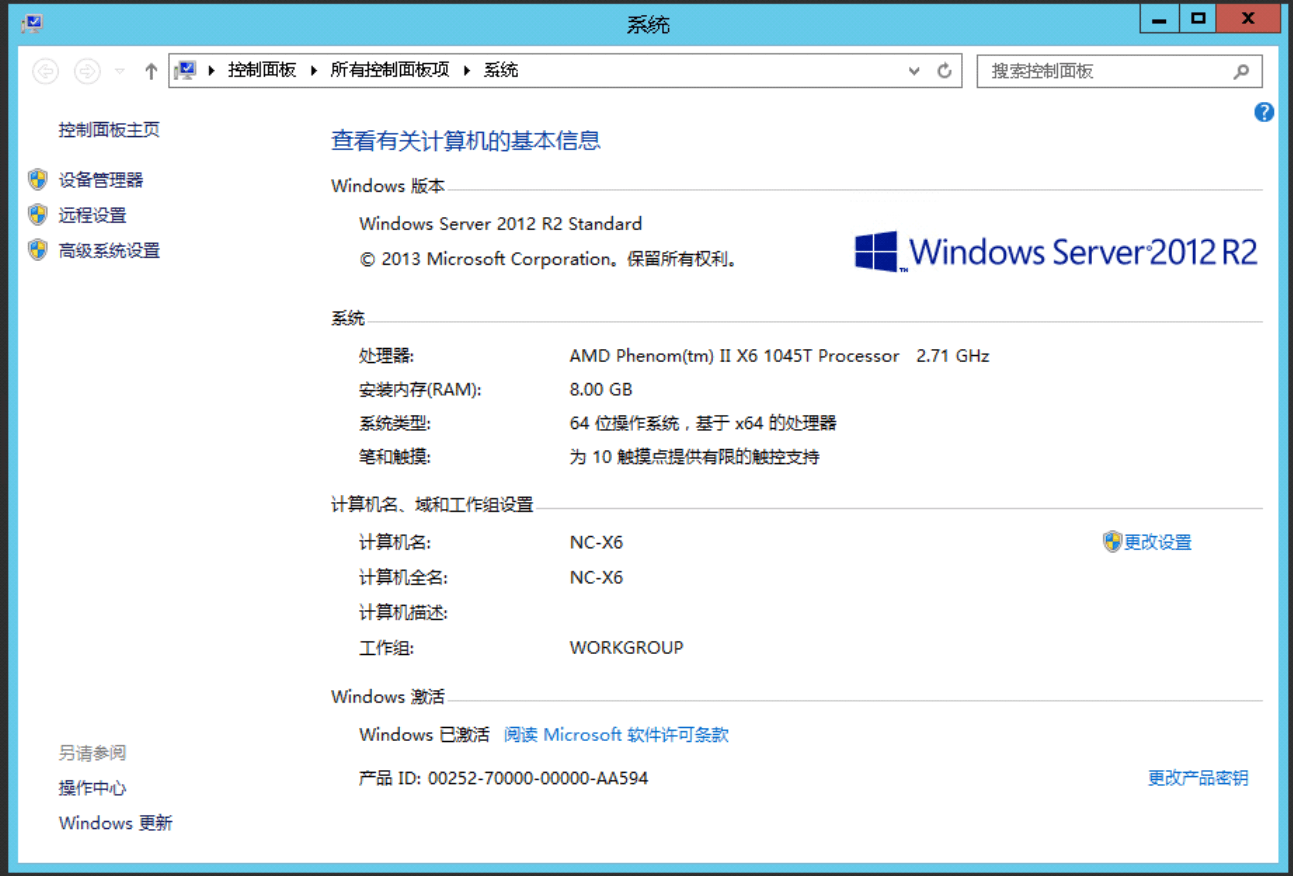Click the WORKGROUP value
Viewport: 1293px width, 876px height.
(x=627, y=648)
